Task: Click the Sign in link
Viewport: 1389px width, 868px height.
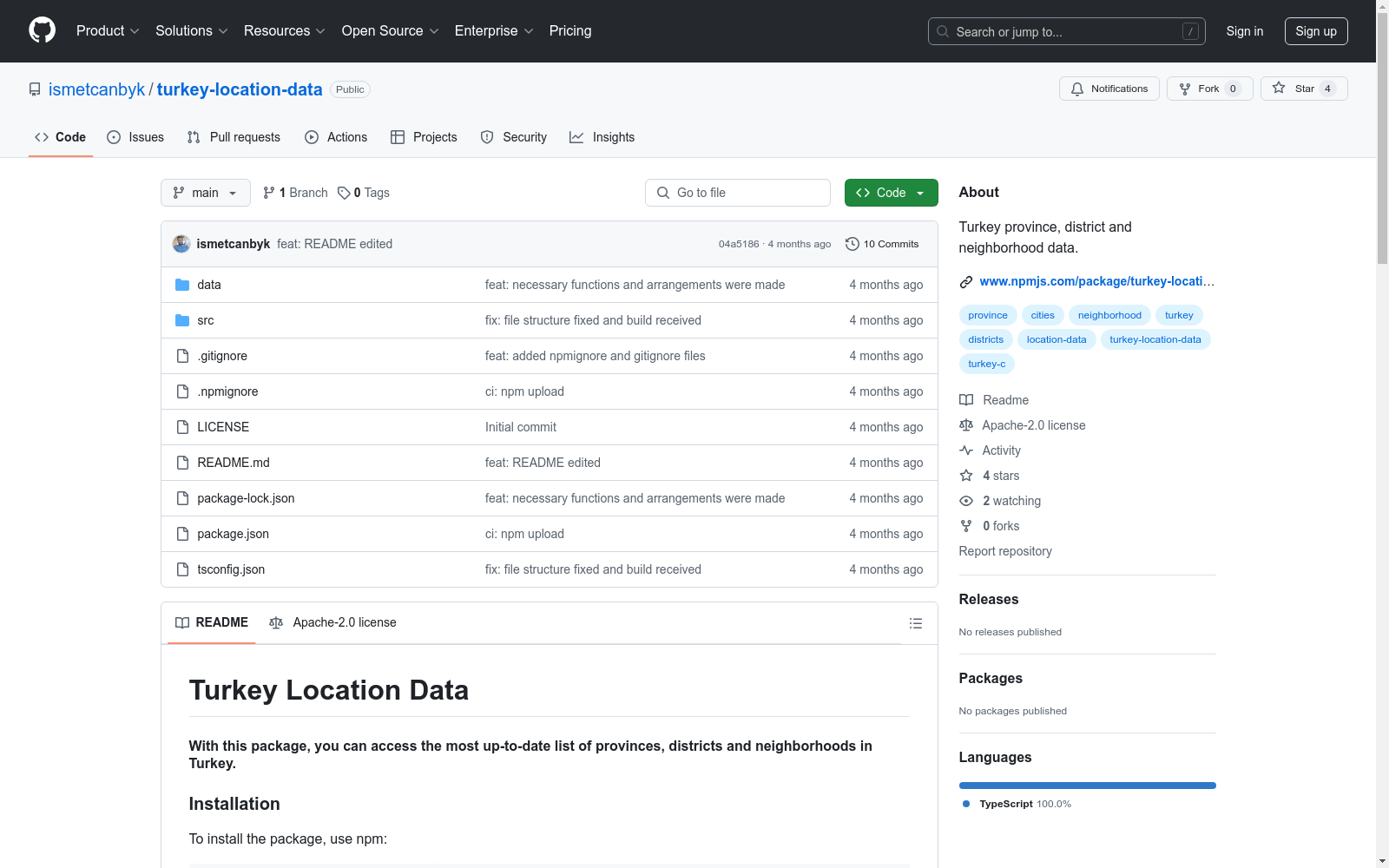Action: (x=1245, y=31)
